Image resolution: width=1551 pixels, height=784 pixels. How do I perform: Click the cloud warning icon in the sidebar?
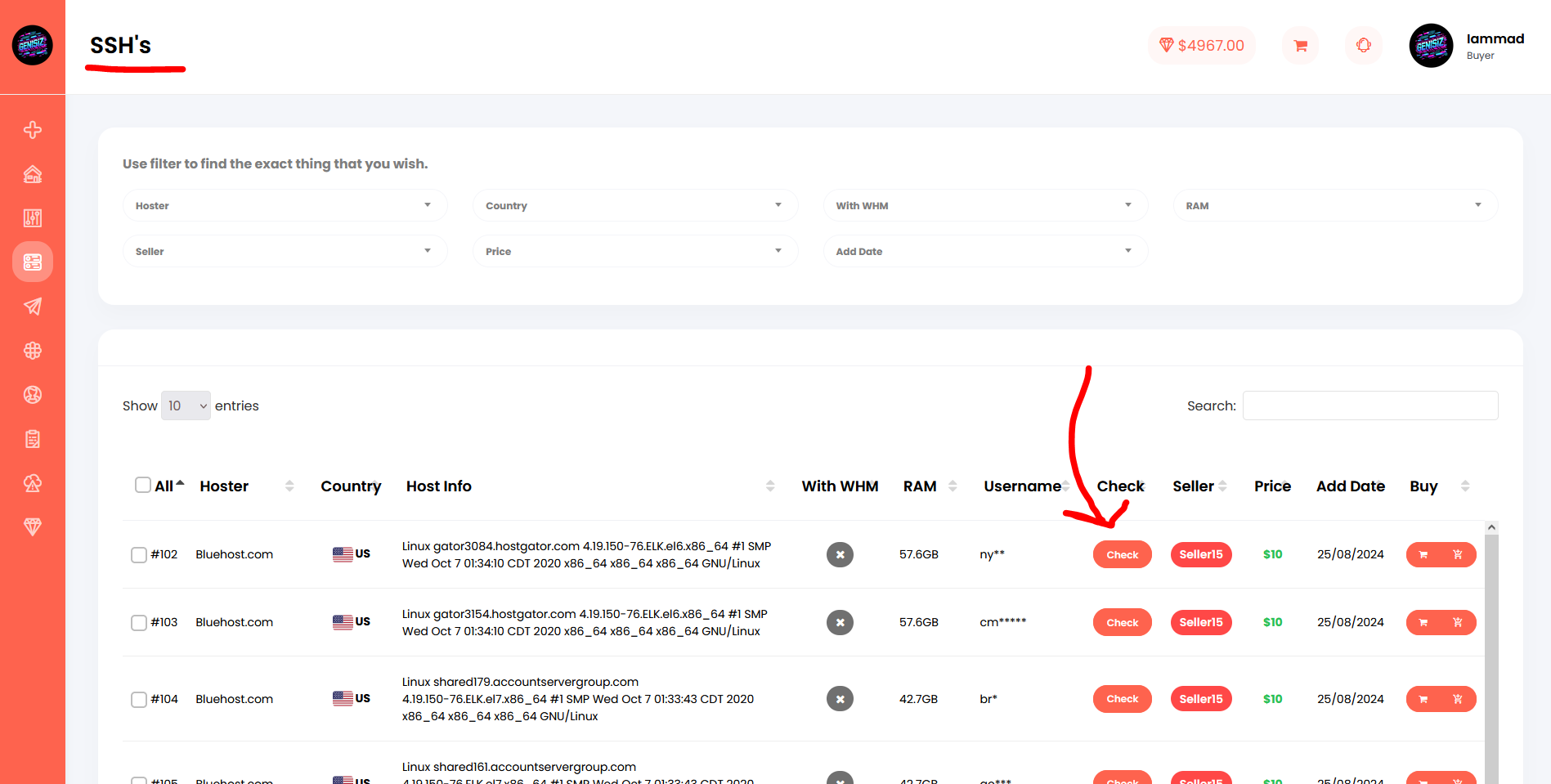[x=33, y=483]
